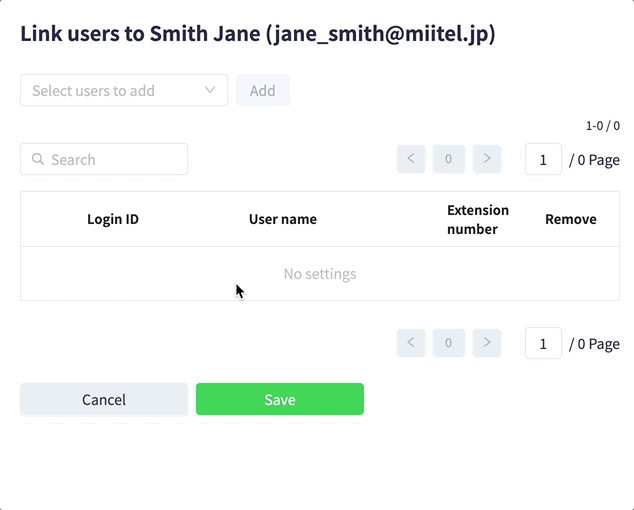The height and width of the screenshot is (510, 634).
Task: Click page number 0 in bottom pagination
Action: (448, 343)
